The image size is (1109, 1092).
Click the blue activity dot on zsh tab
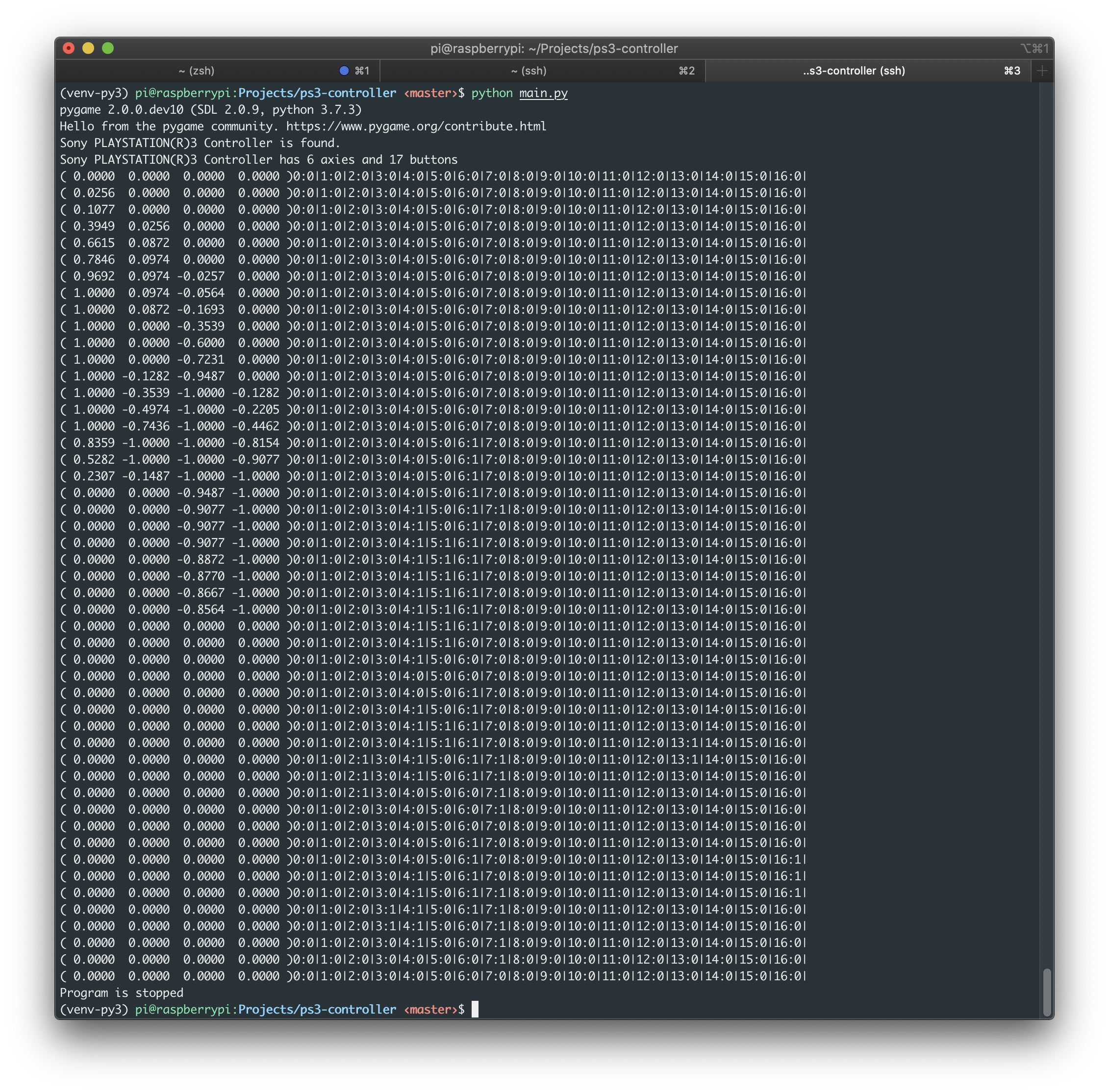tap(344, 71)
